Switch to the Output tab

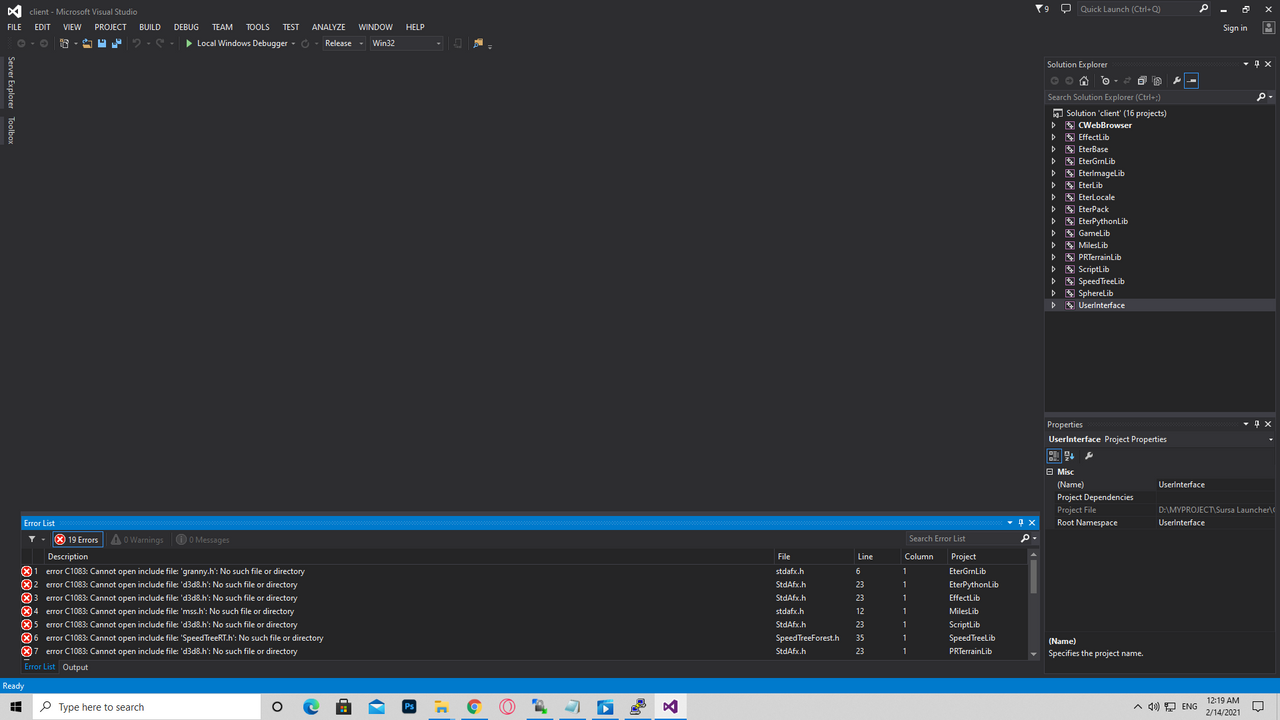75,667
